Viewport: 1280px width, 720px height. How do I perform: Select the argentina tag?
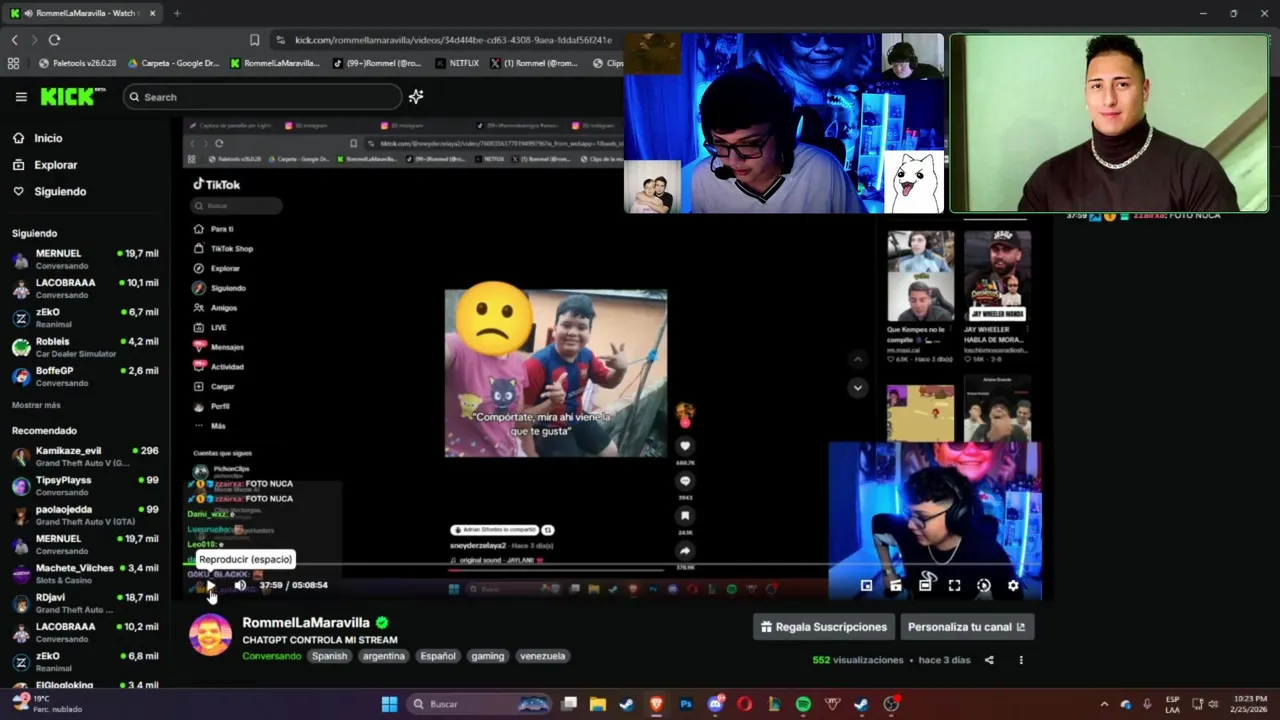pos(384,656)
